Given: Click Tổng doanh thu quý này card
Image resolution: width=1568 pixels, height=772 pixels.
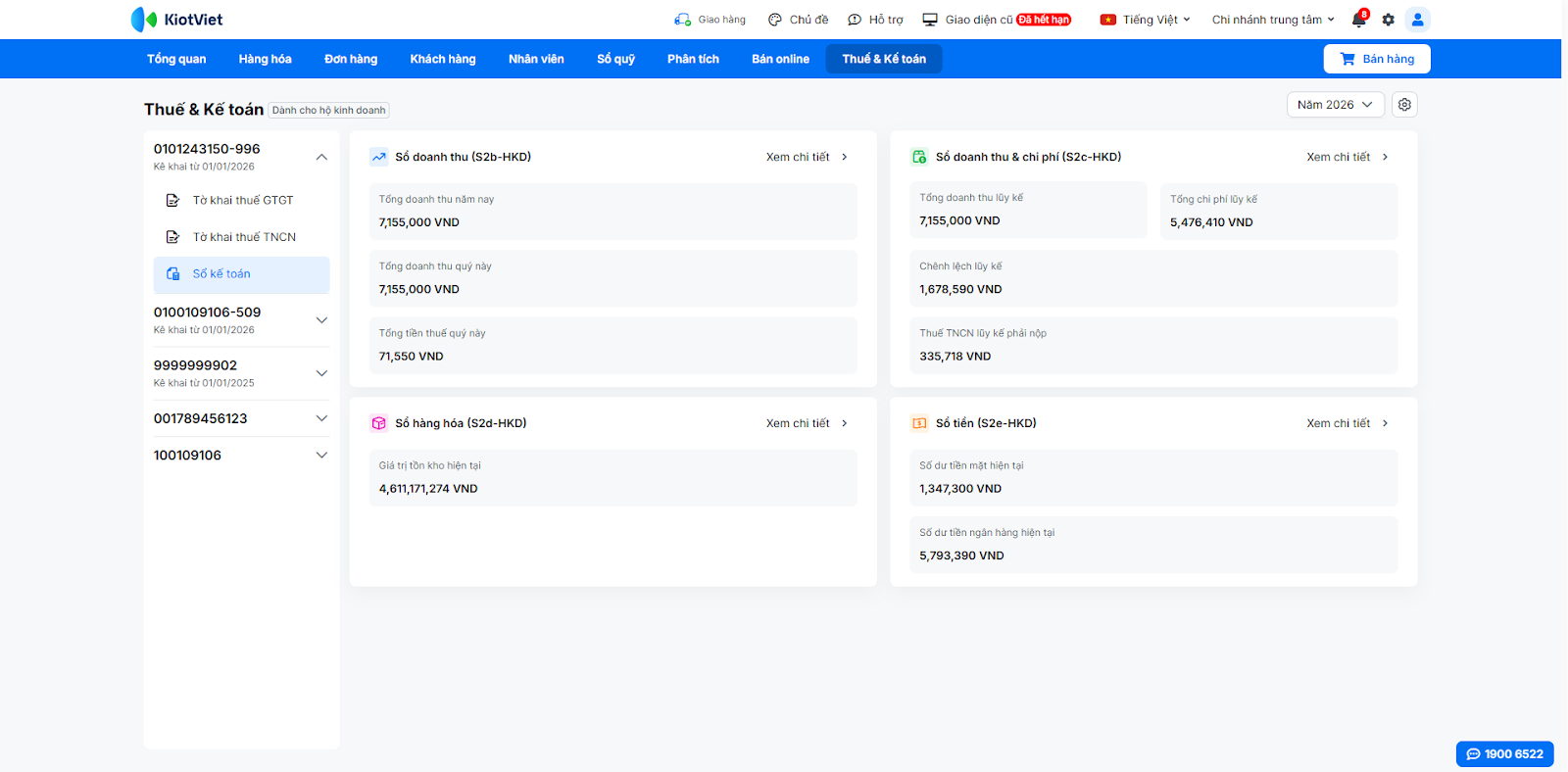Looking at the screenshot, I should tap(613, 278).
